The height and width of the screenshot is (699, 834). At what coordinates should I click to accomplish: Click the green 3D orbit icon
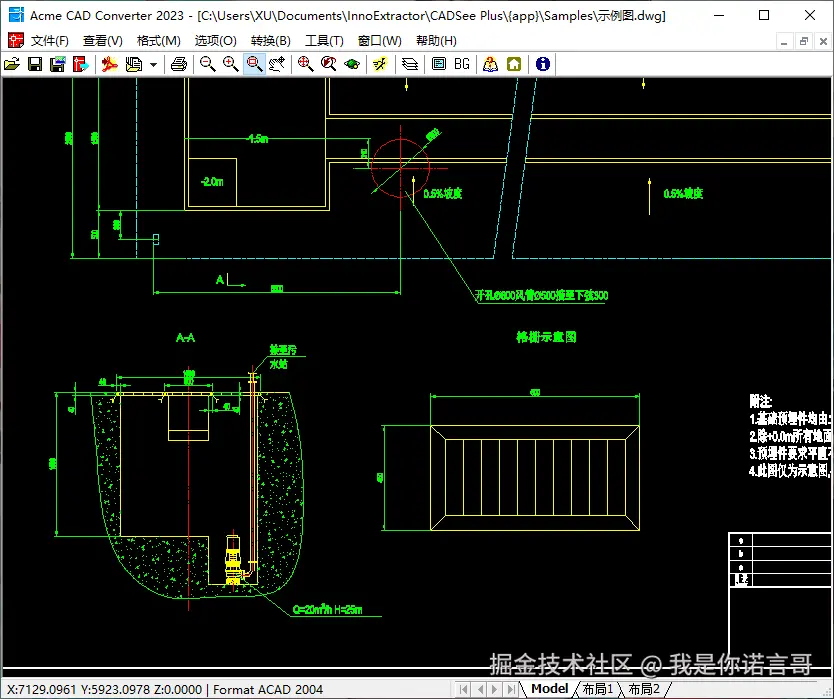pos(352,64)
